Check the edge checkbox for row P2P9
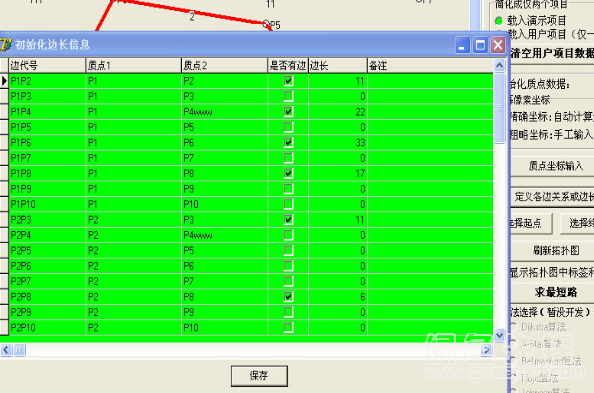 click(x=288, y=312)
